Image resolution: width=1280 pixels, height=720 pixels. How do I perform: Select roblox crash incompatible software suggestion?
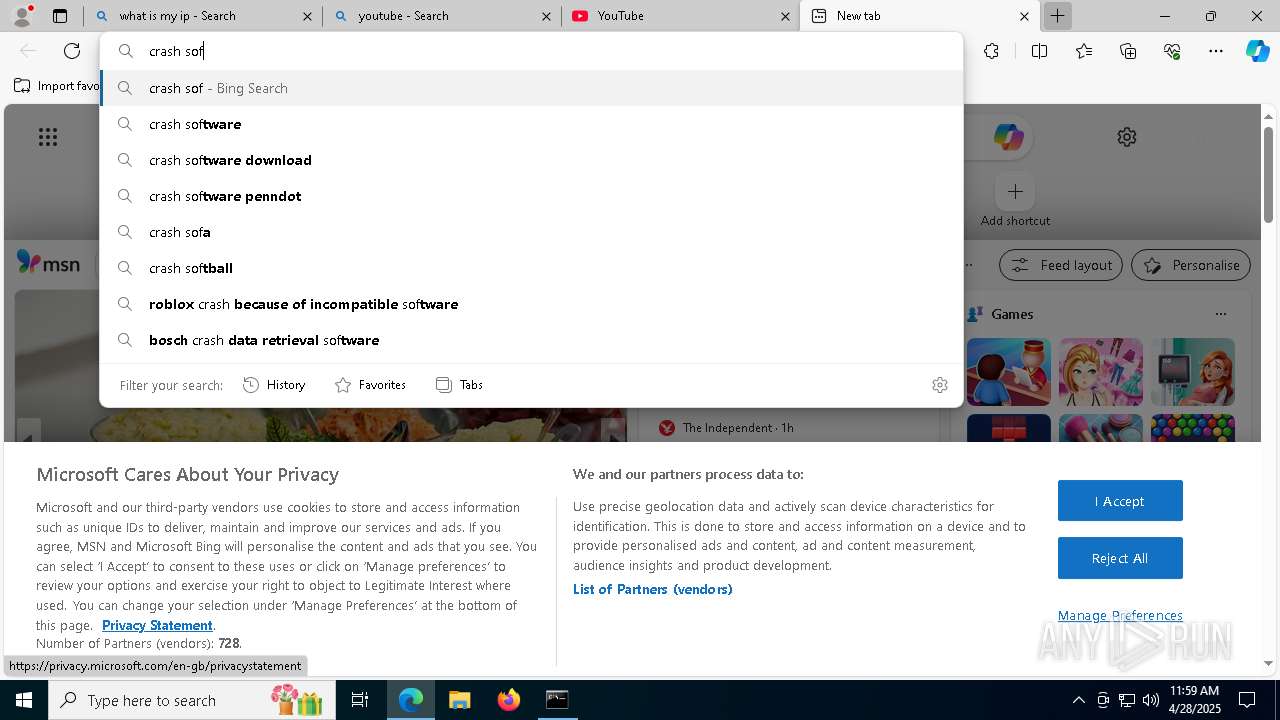(x=532, y=304)
